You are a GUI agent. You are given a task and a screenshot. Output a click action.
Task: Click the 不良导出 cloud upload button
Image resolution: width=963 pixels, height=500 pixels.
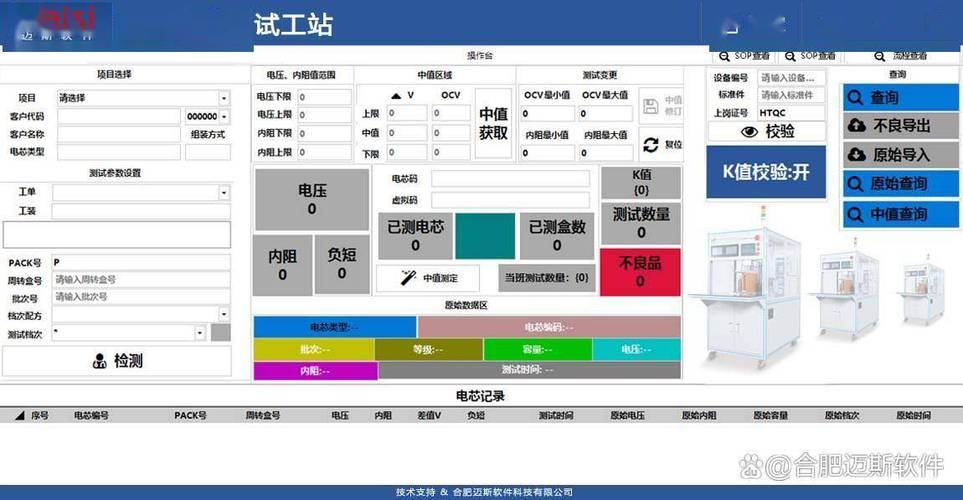900,126
